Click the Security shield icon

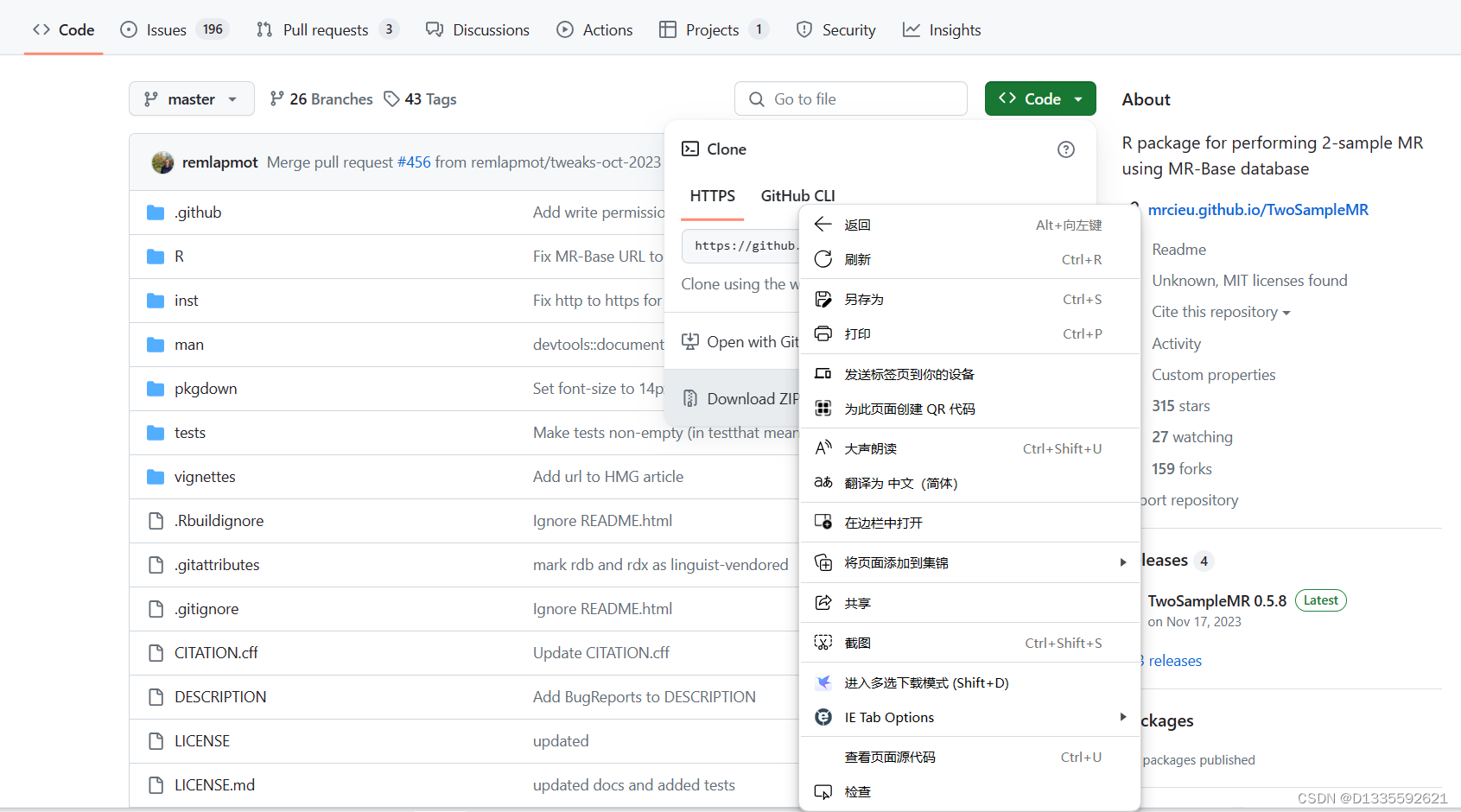[x=804, y=29]
